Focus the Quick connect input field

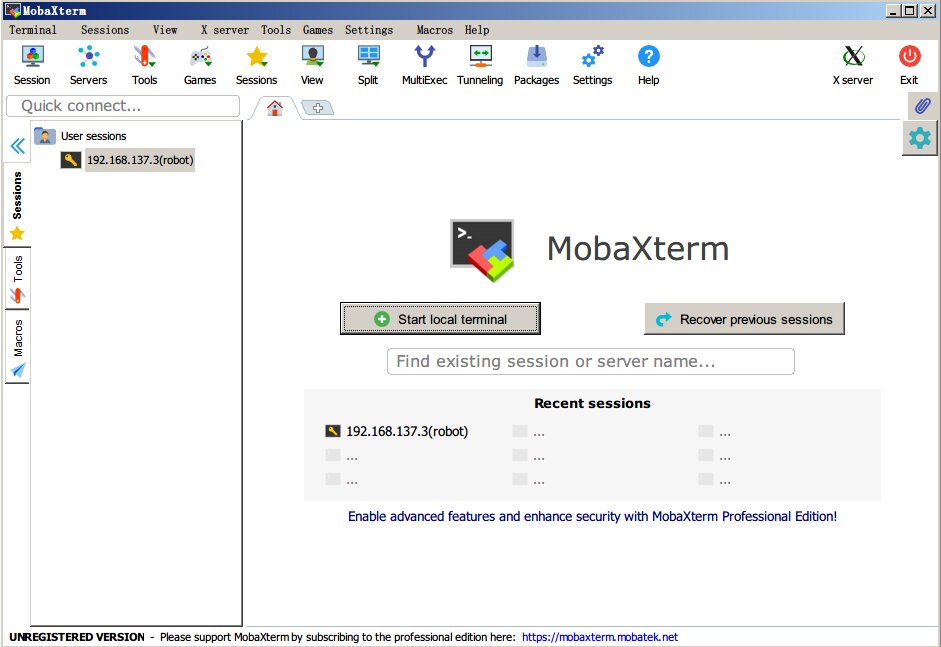point(123,106)
